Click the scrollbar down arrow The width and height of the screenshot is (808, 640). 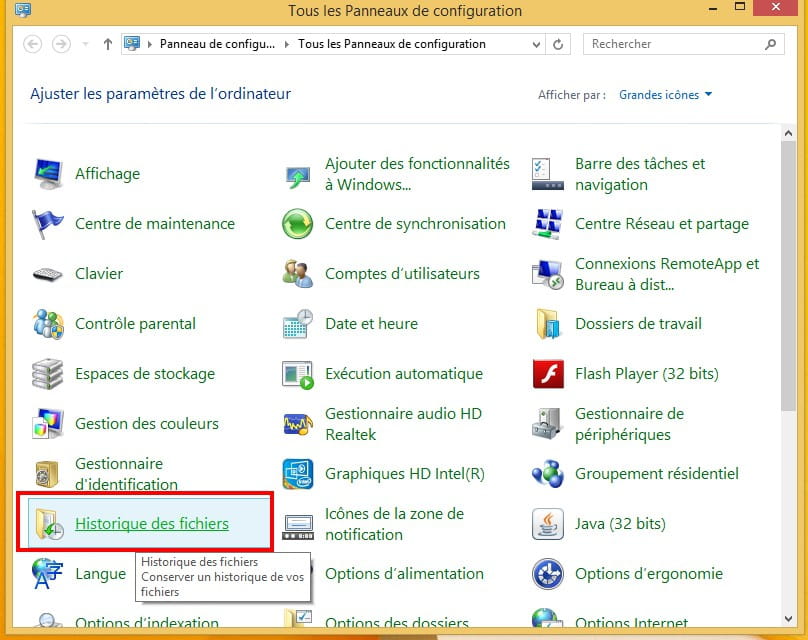[788, 618]
